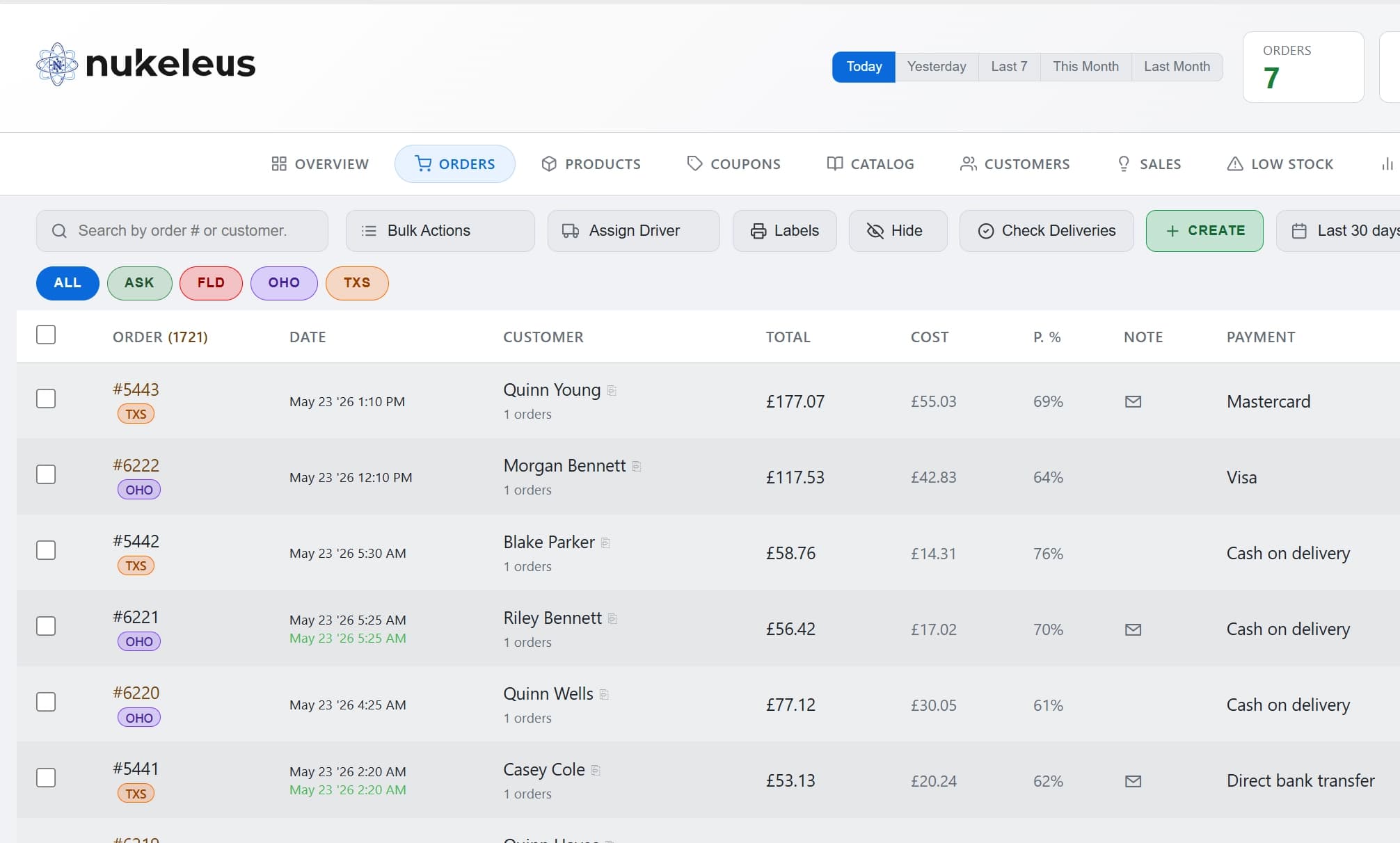This screenshot has height=843, width=1400.
Task: Click the copy icon next to Quinn Wells
Action: pos(604,695)
